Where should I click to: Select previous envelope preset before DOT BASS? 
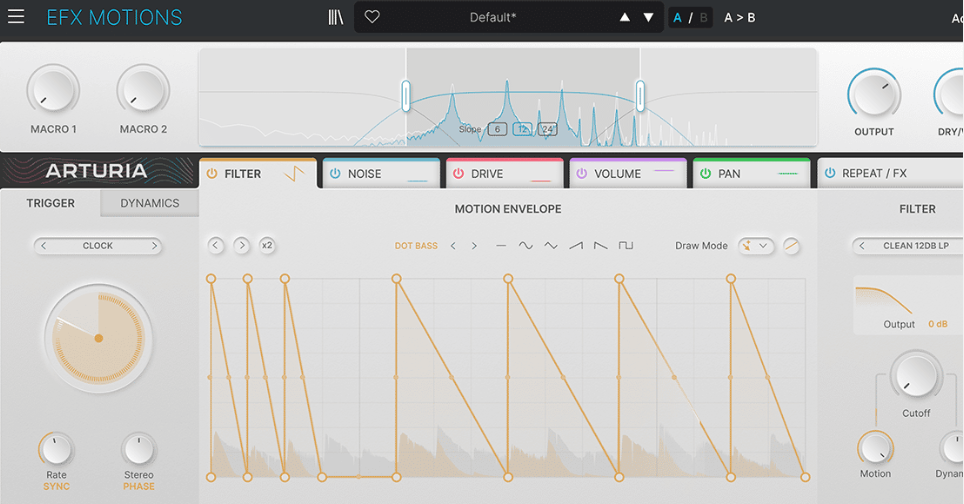tap(453, 246)
